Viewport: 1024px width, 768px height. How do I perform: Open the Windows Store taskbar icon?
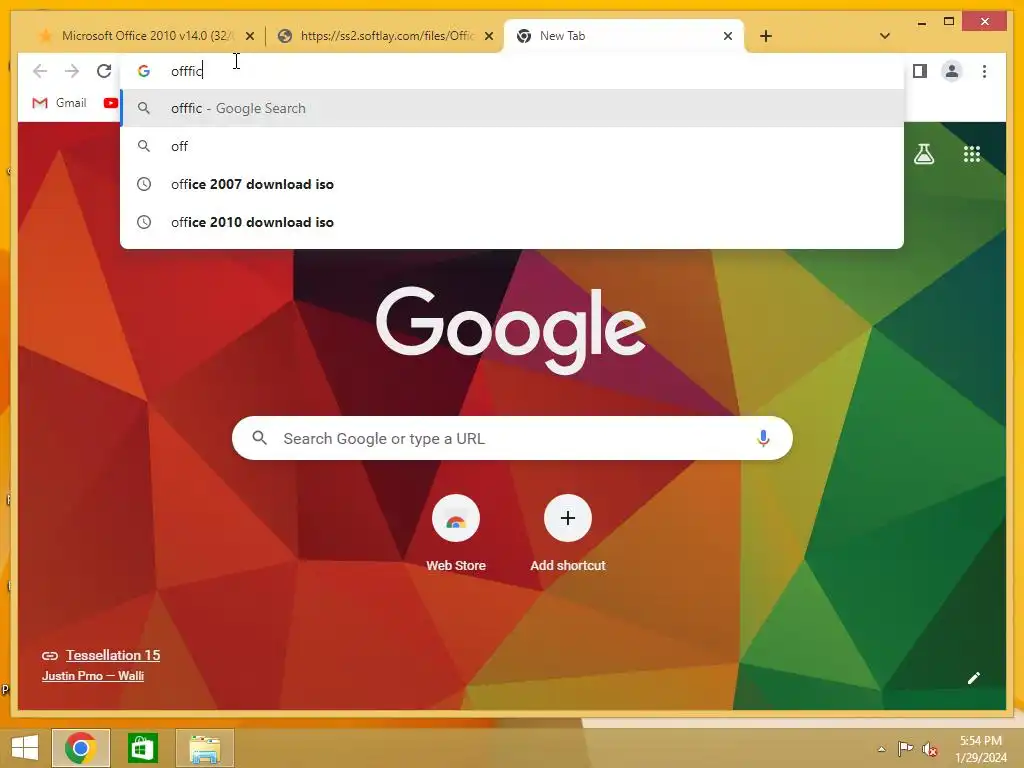click(x=142, y=748)
